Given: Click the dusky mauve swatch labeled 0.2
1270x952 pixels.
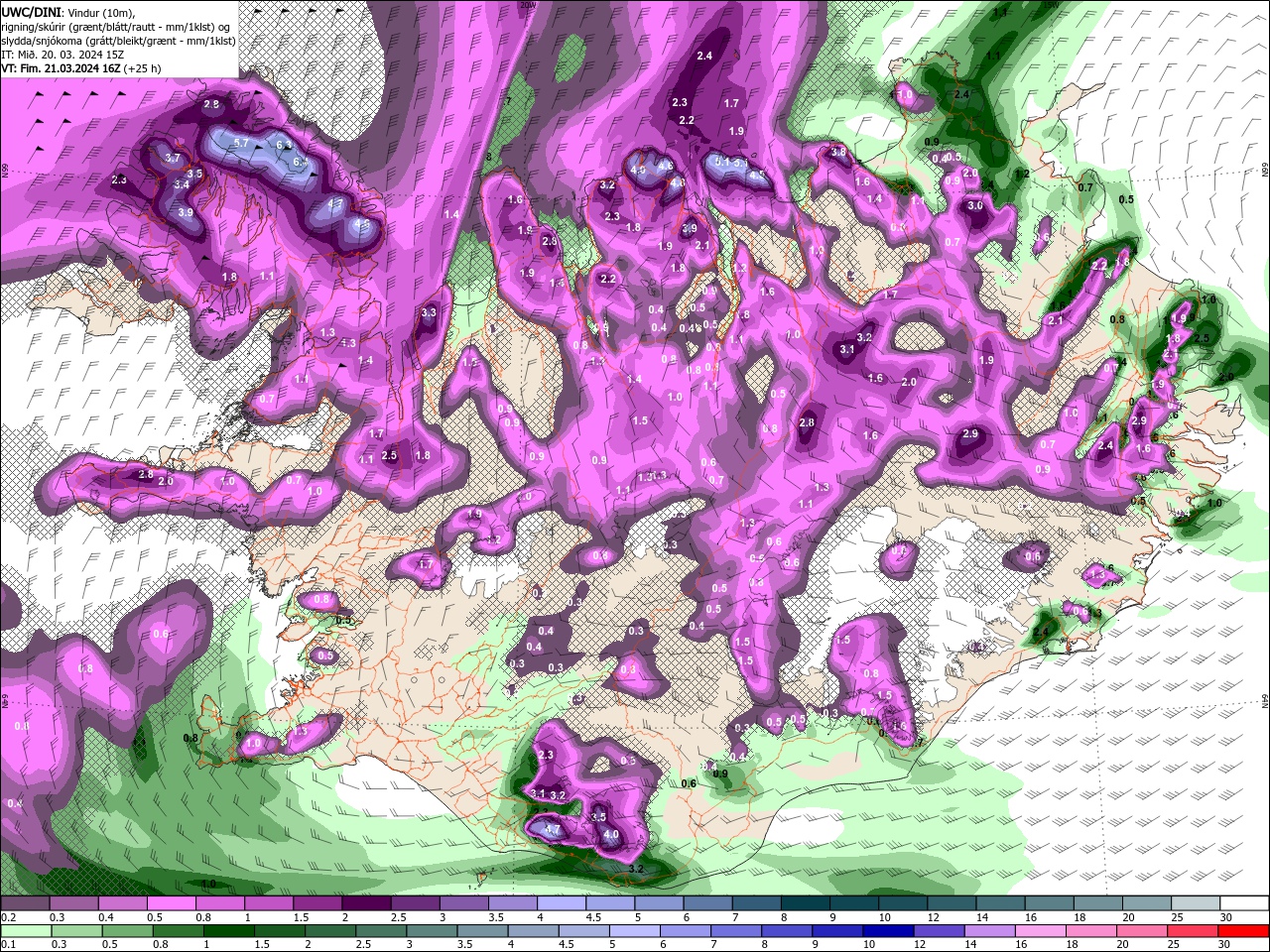Looking at the screenshot, I should (x=25, y=904).
